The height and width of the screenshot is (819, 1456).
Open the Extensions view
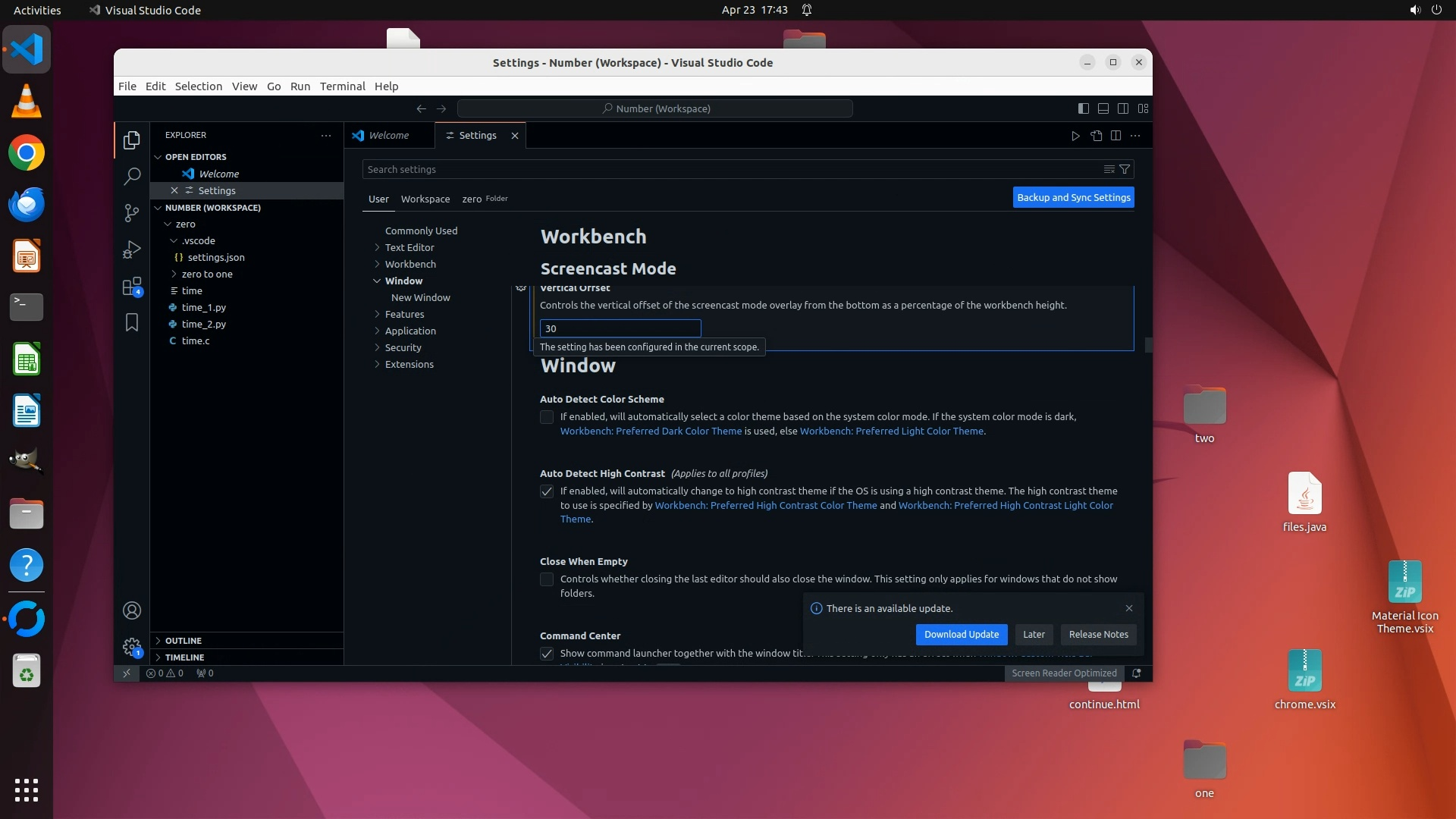coord(132,287)
